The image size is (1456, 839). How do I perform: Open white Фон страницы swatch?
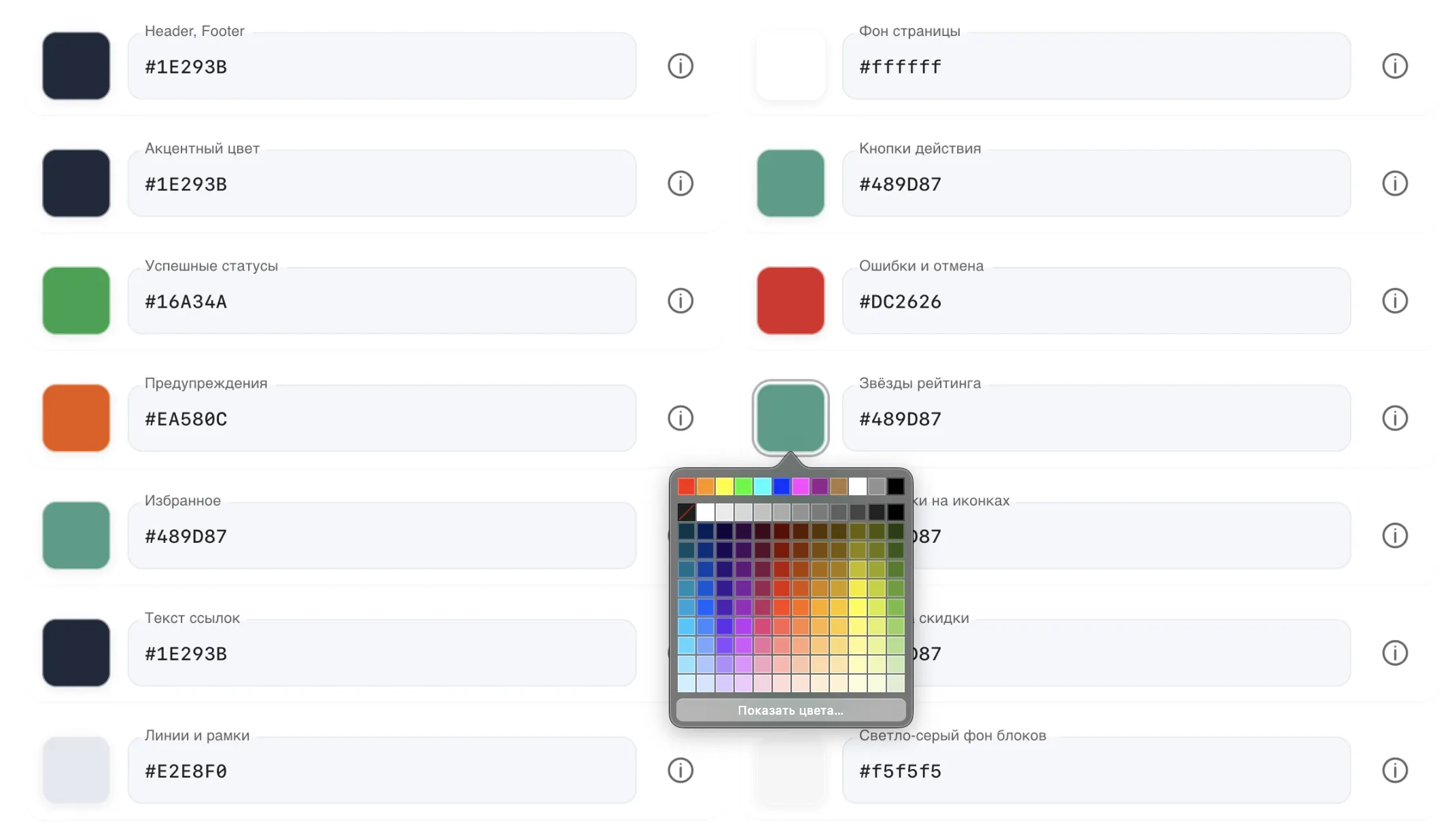pyautogui.click(x=791, y=66)
